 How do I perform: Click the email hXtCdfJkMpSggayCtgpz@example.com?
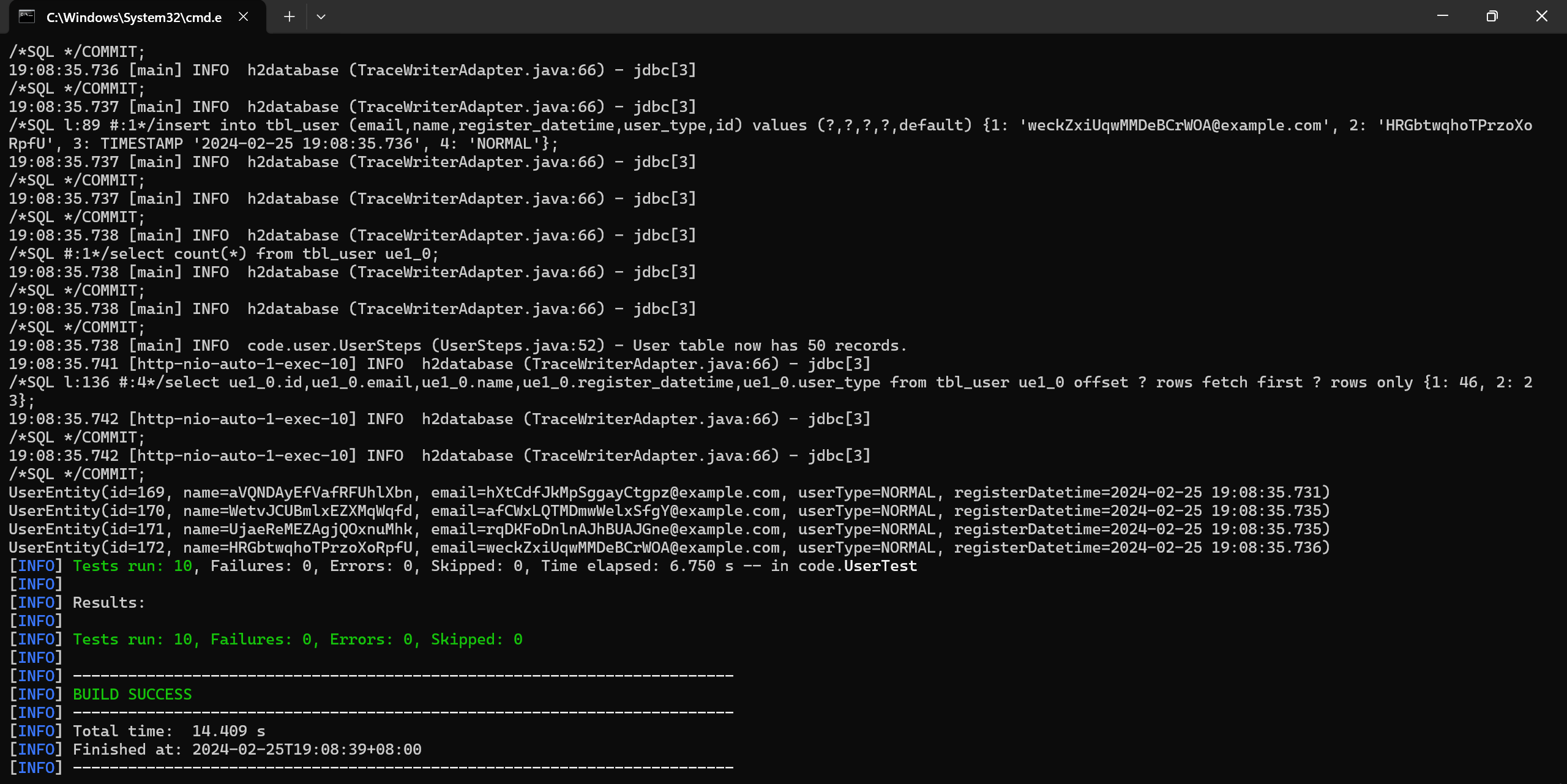tap(633, 492)
